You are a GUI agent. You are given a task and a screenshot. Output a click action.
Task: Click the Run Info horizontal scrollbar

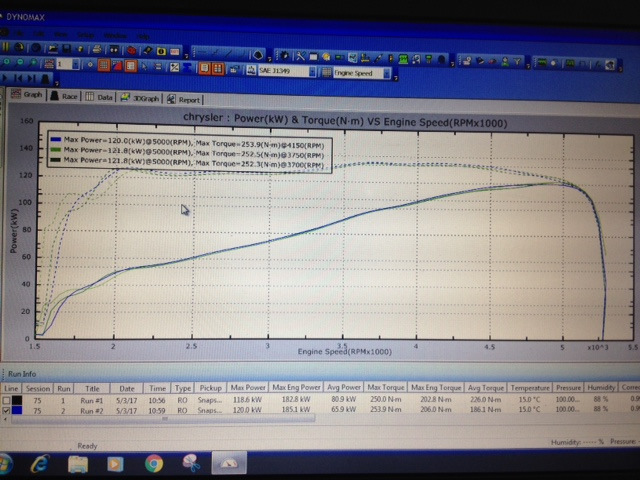pyautogui.click(x=163, y=418)
